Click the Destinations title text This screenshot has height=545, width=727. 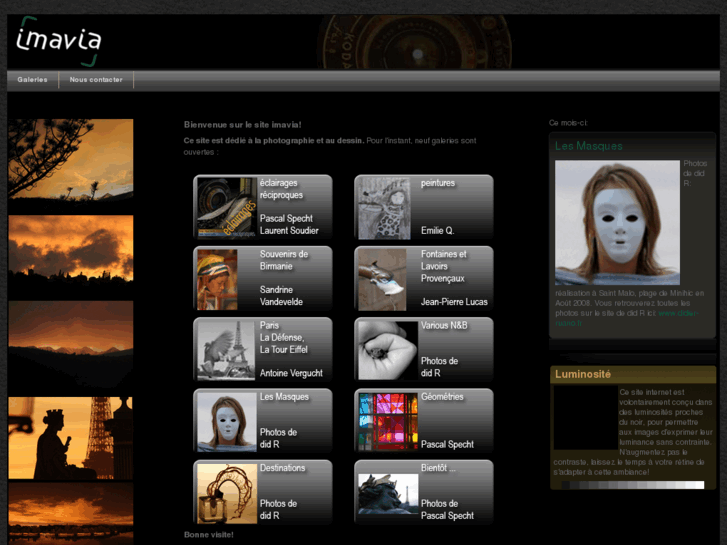(282, 468)
